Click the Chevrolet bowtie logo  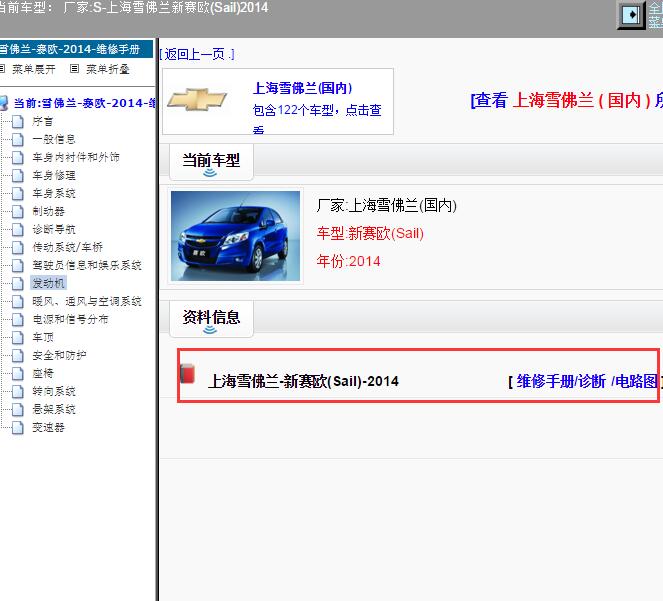coord(197,100)
